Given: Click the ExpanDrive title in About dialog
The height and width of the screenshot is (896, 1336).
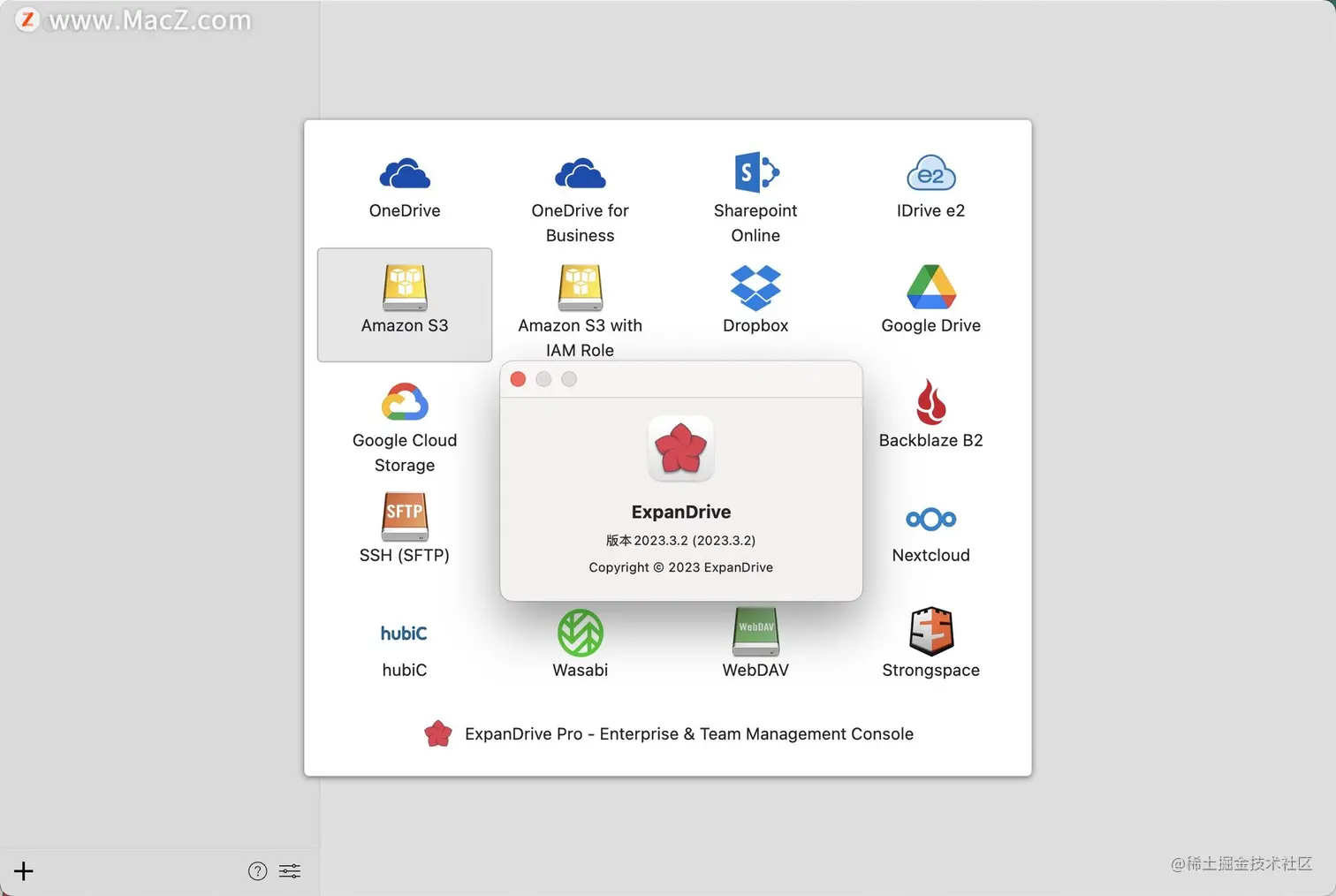Looking at the screenshot, I should 681,512.
